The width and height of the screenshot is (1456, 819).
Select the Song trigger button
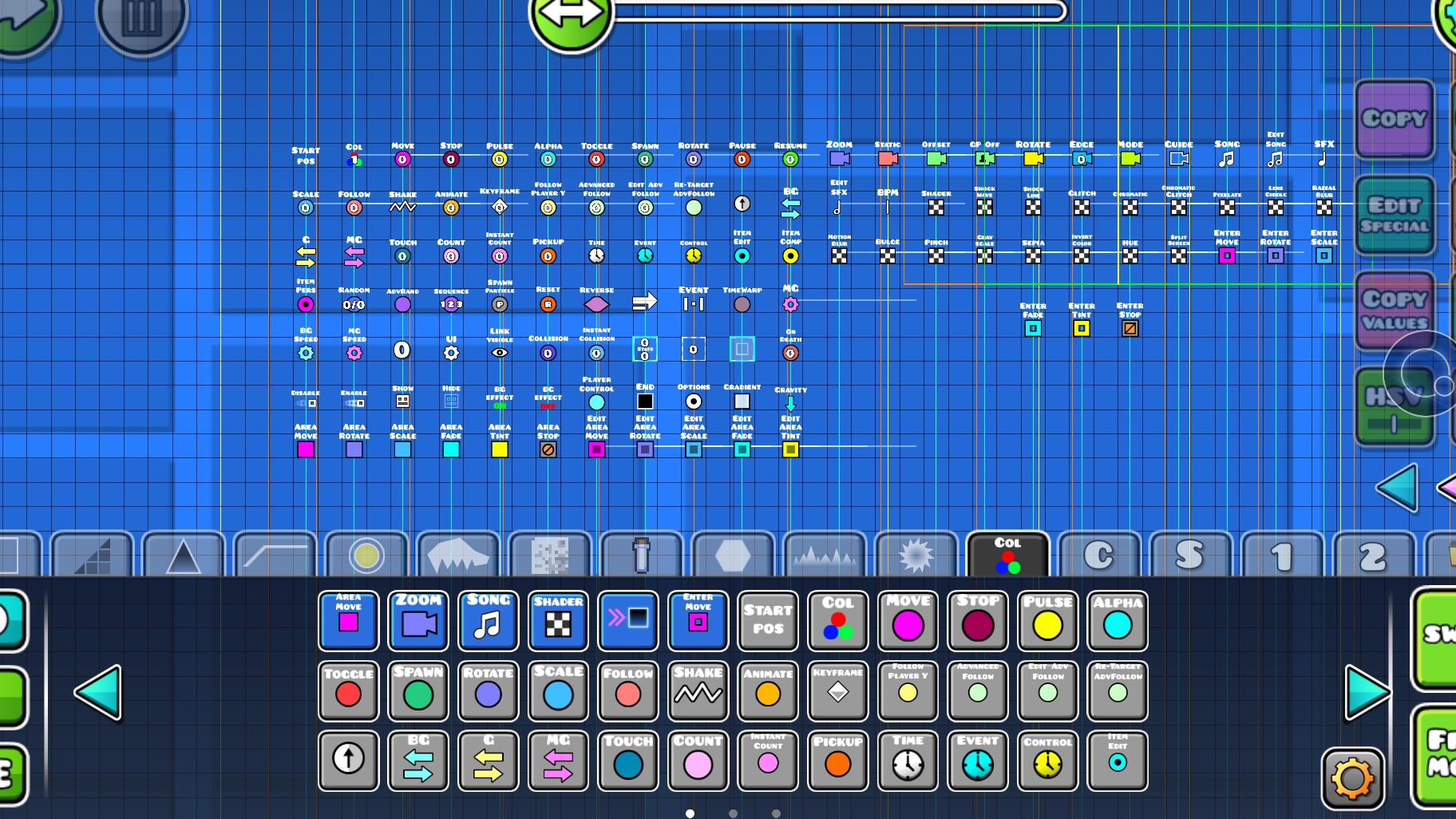click(x=489, y=621)
